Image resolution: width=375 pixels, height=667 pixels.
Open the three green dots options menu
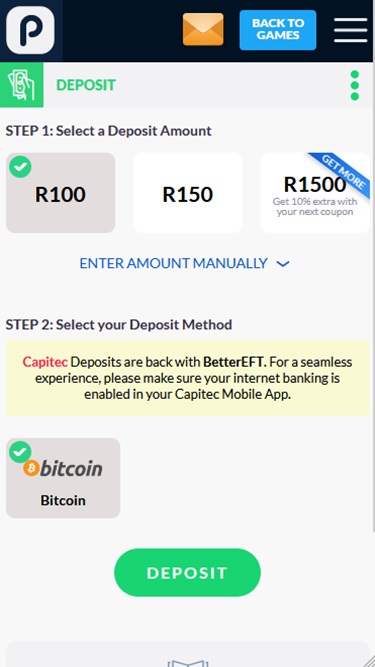pos(355,86)
